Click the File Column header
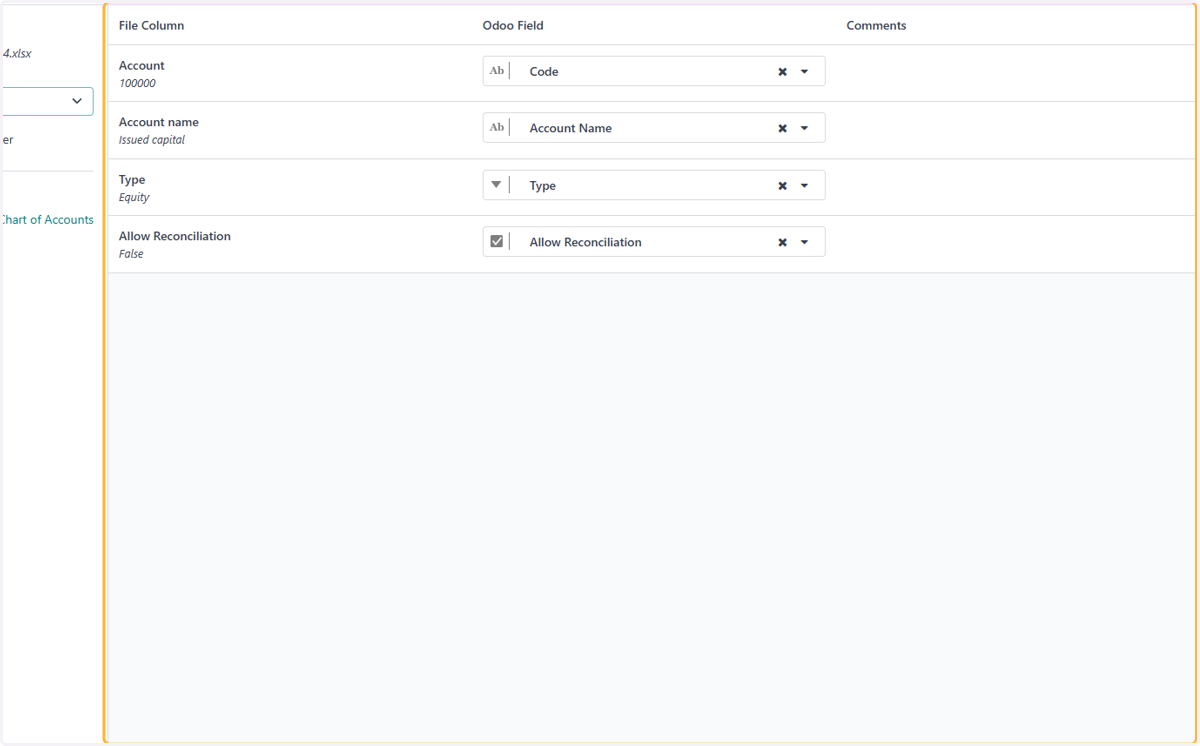The width and height of the screenshot is (1200, 746). [x=151, y=26]
